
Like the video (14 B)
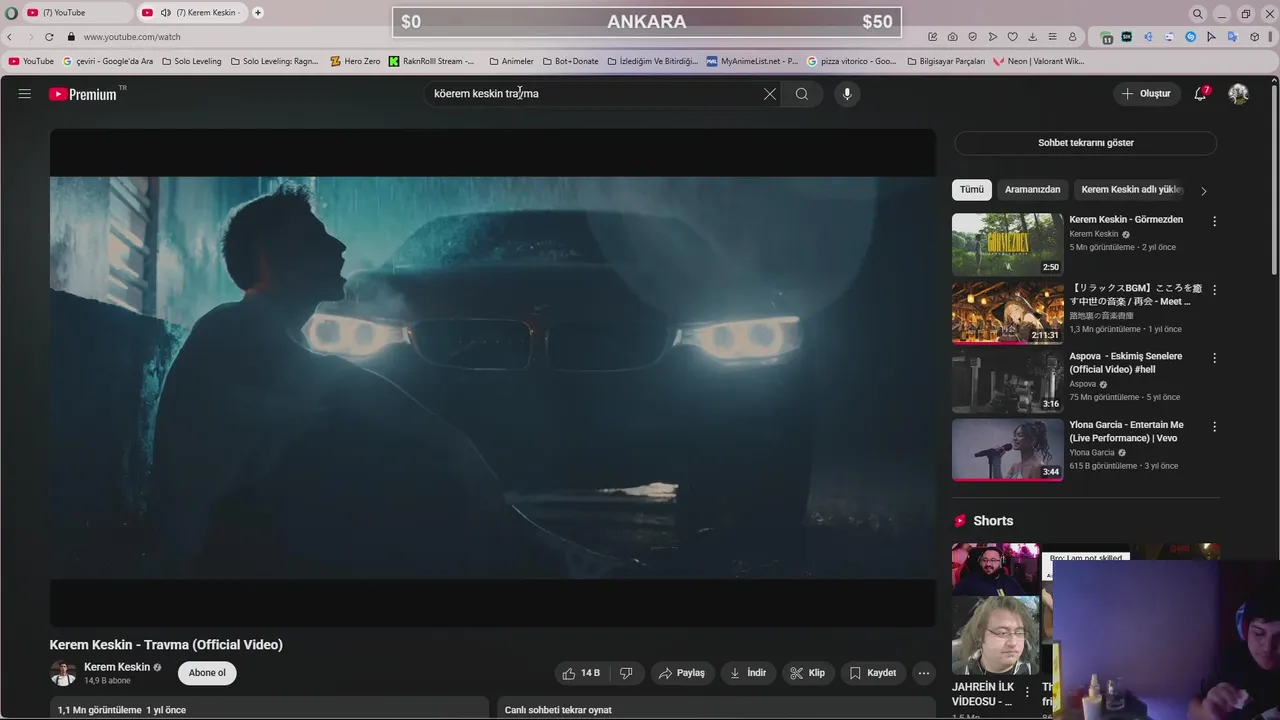(581, 673)
